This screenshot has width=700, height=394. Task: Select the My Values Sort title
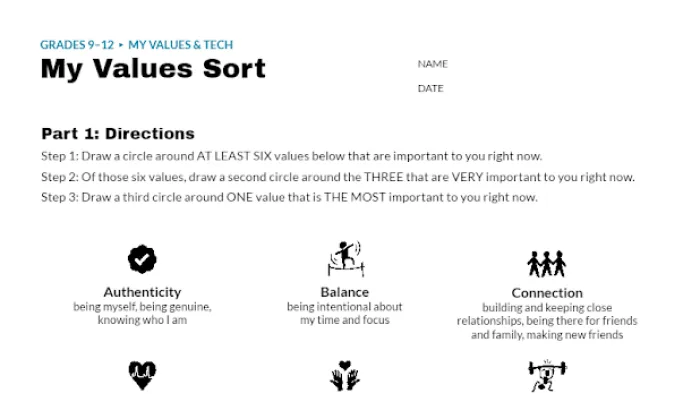click(153, 69)
